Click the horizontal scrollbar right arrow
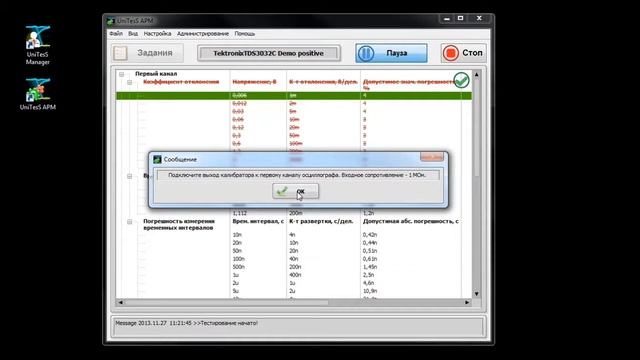This screenshot has width=640, height=360. 467,302
